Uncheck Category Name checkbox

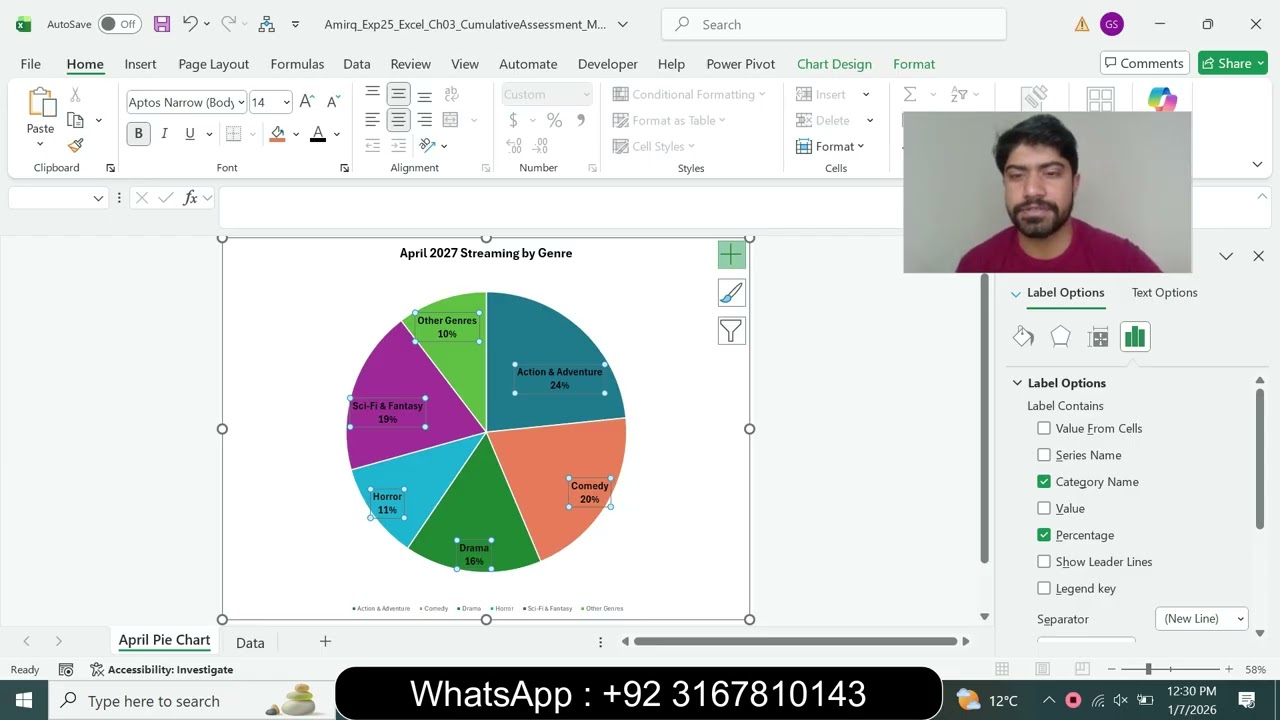1044,481
